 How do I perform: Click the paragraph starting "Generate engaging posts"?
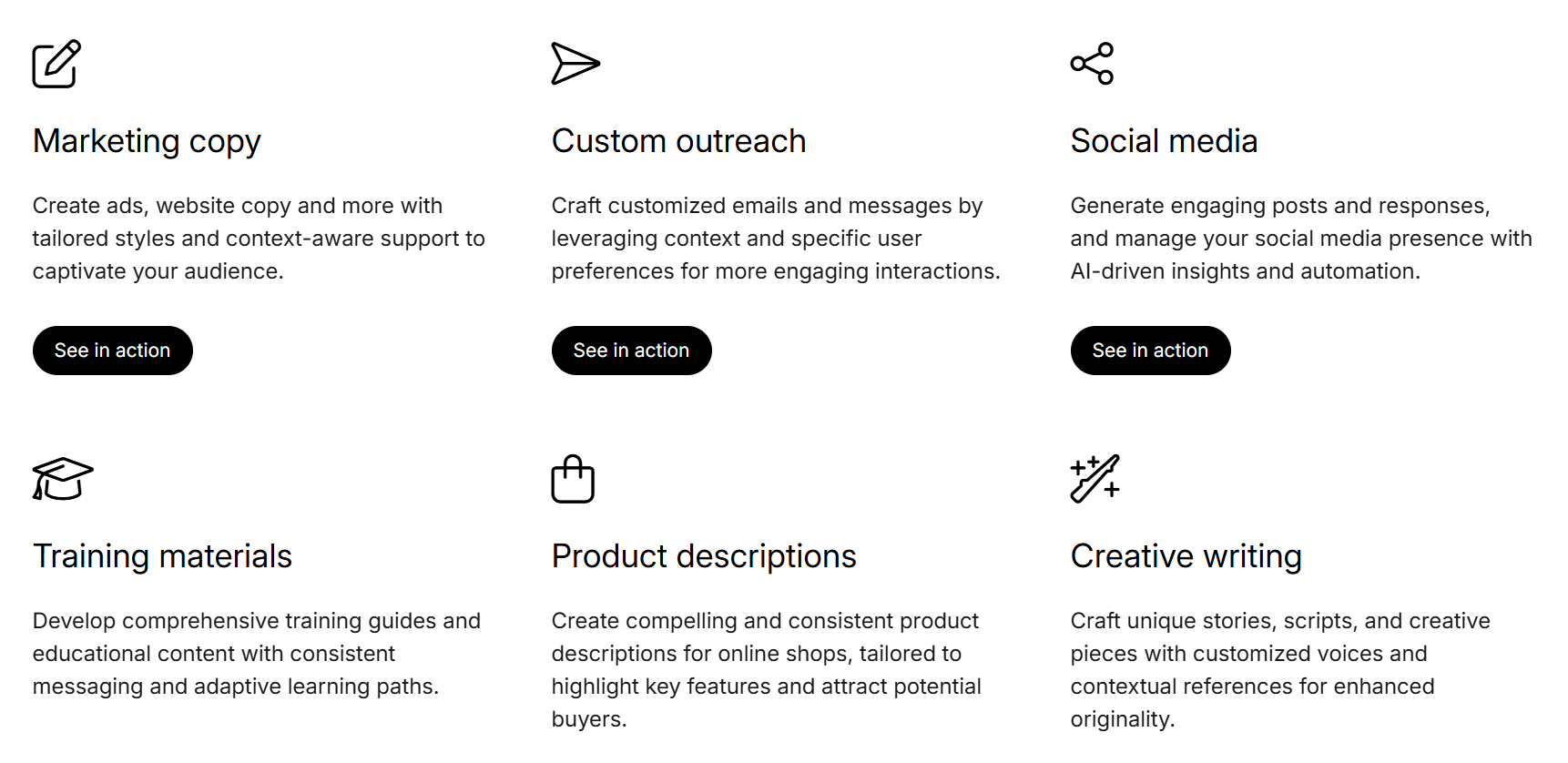(x=1300, y=239)
